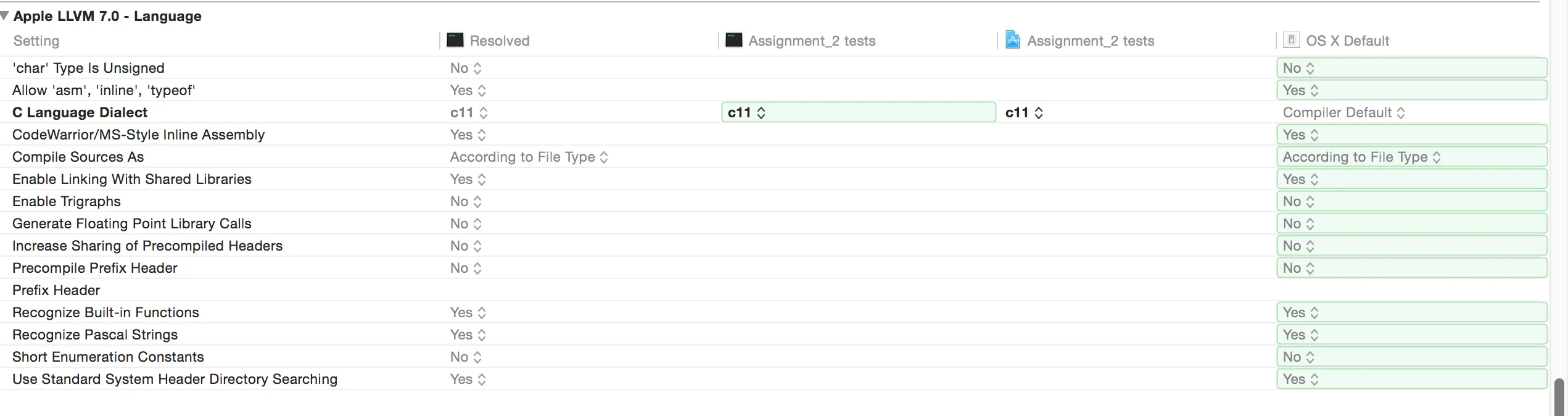This screenshot has height=416, width=1568.
Task: Open the target's C Language Dialect c11 dropdown
Action: (x=746, y=112)
